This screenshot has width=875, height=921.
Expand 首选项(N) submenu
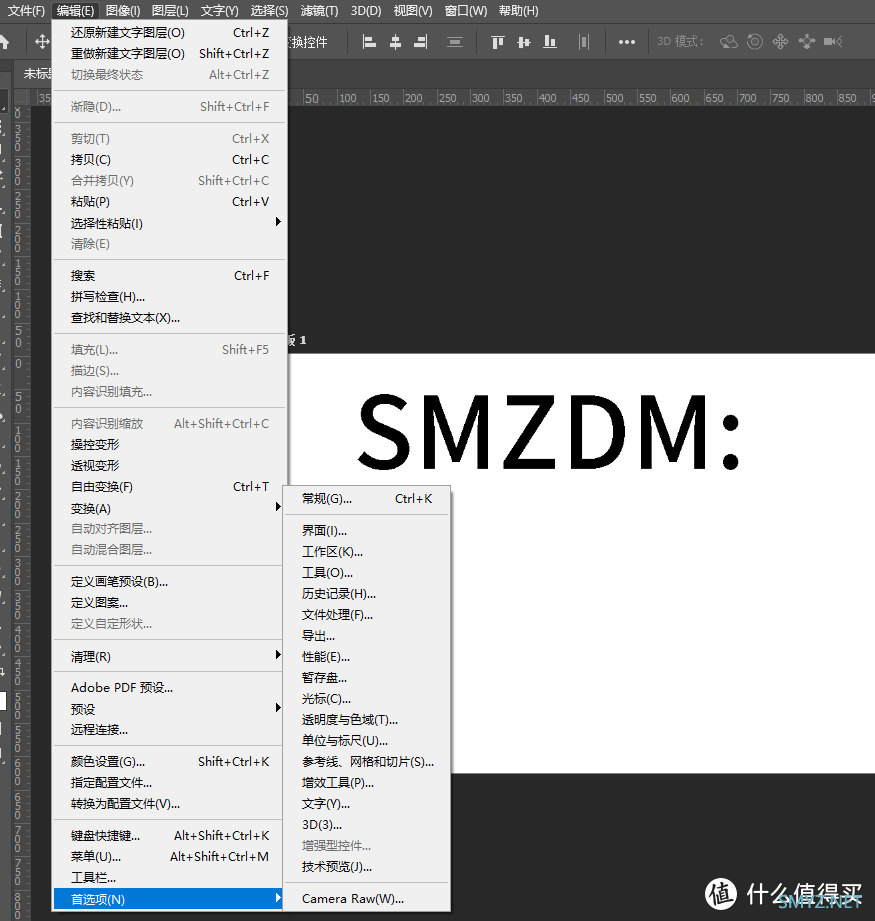(x=169, y=899)
